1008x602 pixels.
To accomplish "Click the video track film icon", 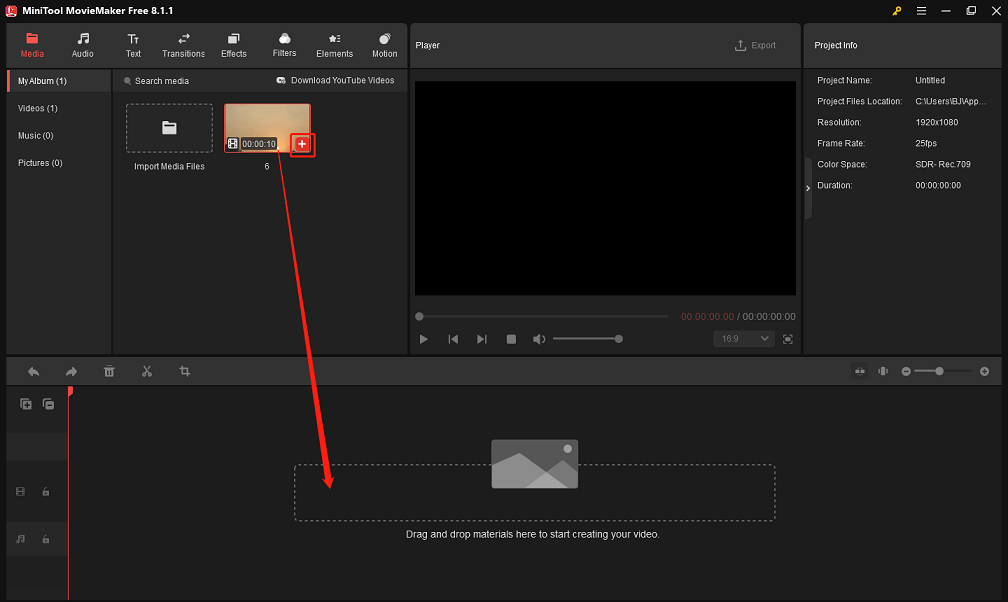I will pos(21,491).
